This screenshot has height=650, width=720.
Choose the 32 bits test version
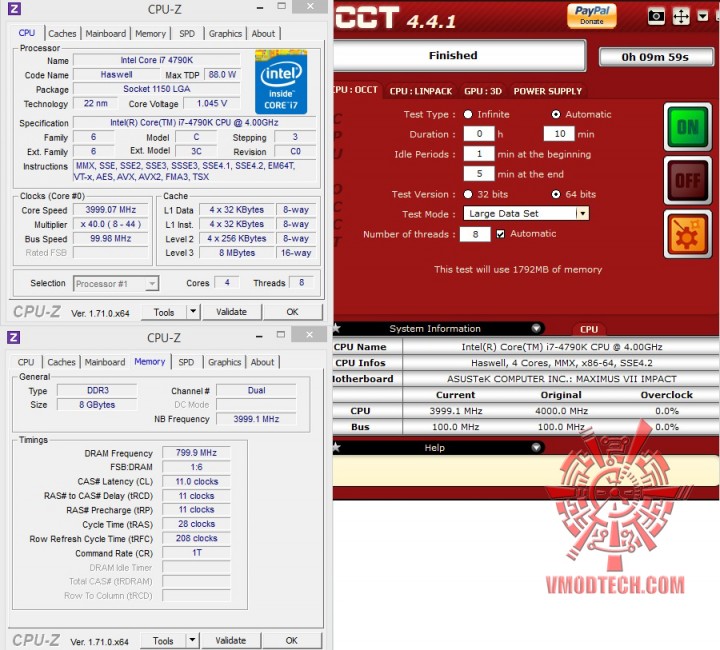pyautogui.click(x=468, y=194)
